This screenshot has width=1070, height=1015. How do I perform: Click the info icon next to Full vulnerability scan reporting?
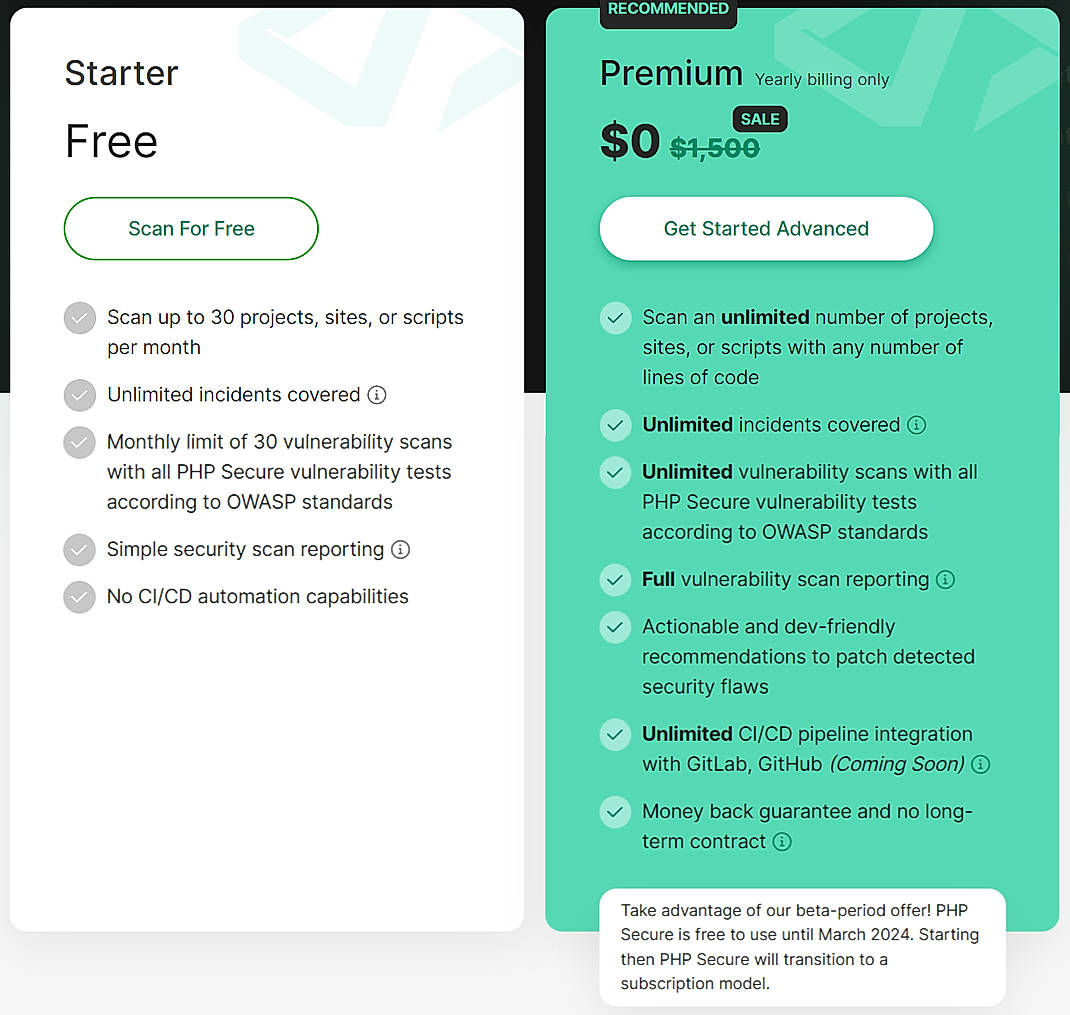coord(946,579)
